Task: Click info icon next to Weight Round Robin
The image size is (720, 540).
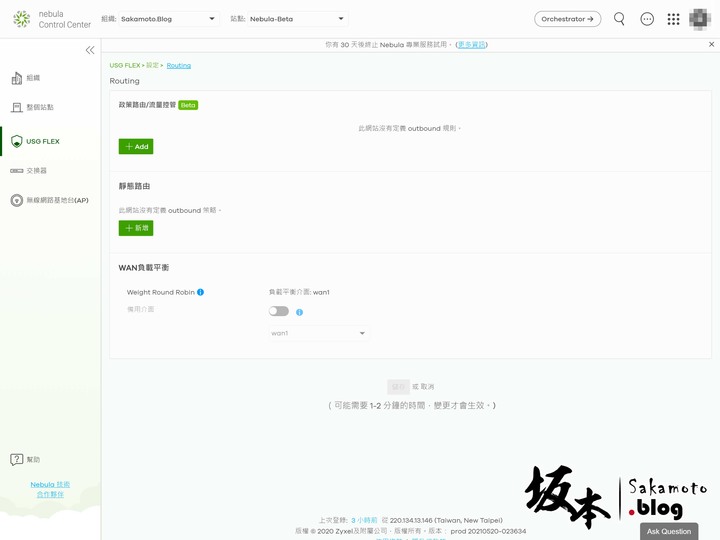Action: pyautogui.click(x=200, y=292)
